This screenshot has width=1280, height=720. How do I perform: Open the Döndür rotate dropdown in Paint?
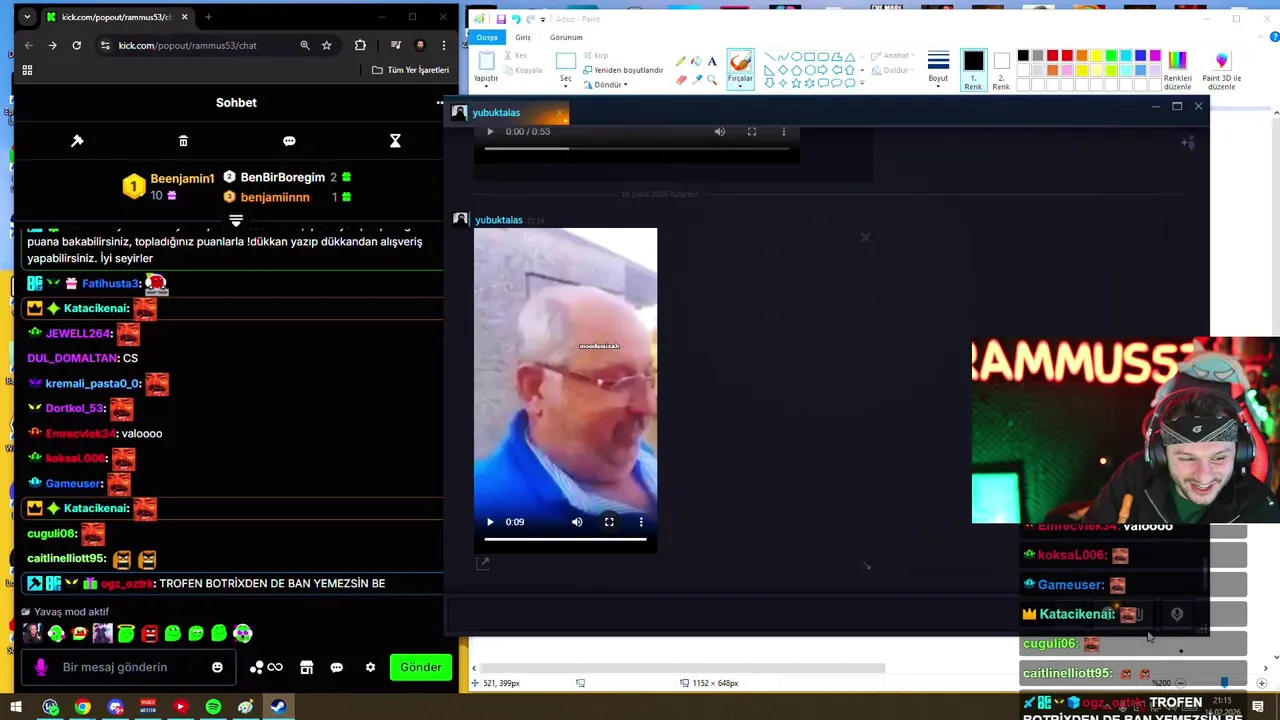606,85
